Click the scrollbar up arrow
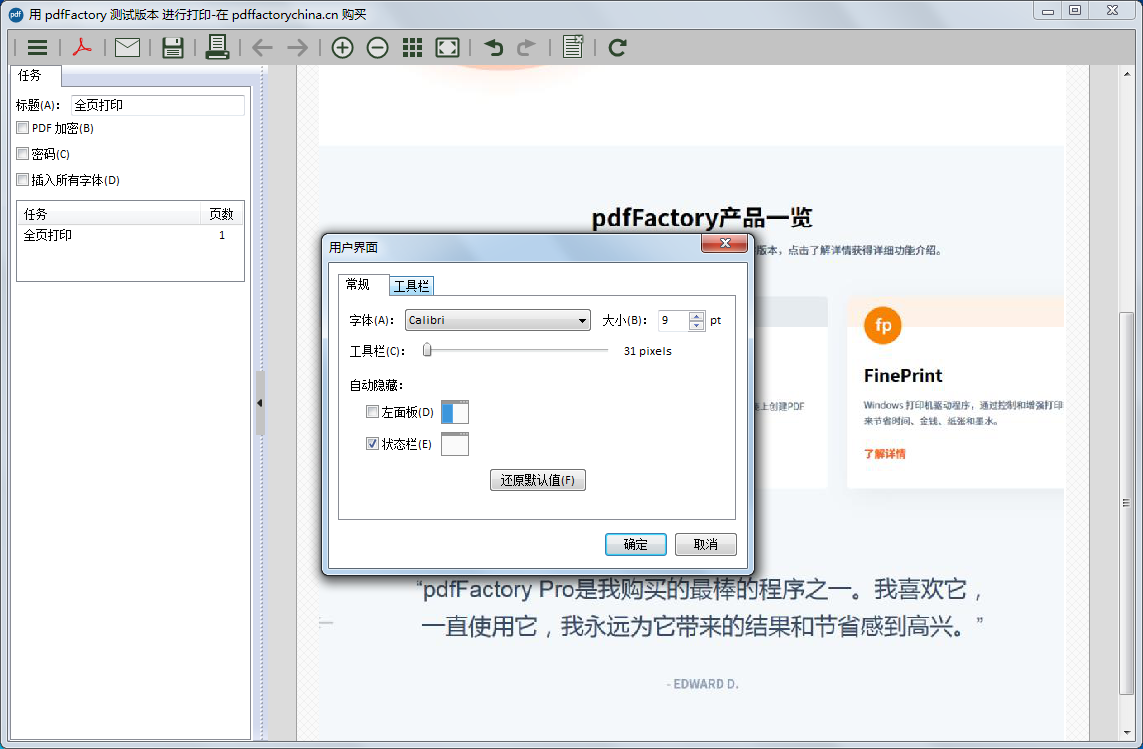Screen dimensions: 1143x749 (1126, 74)
